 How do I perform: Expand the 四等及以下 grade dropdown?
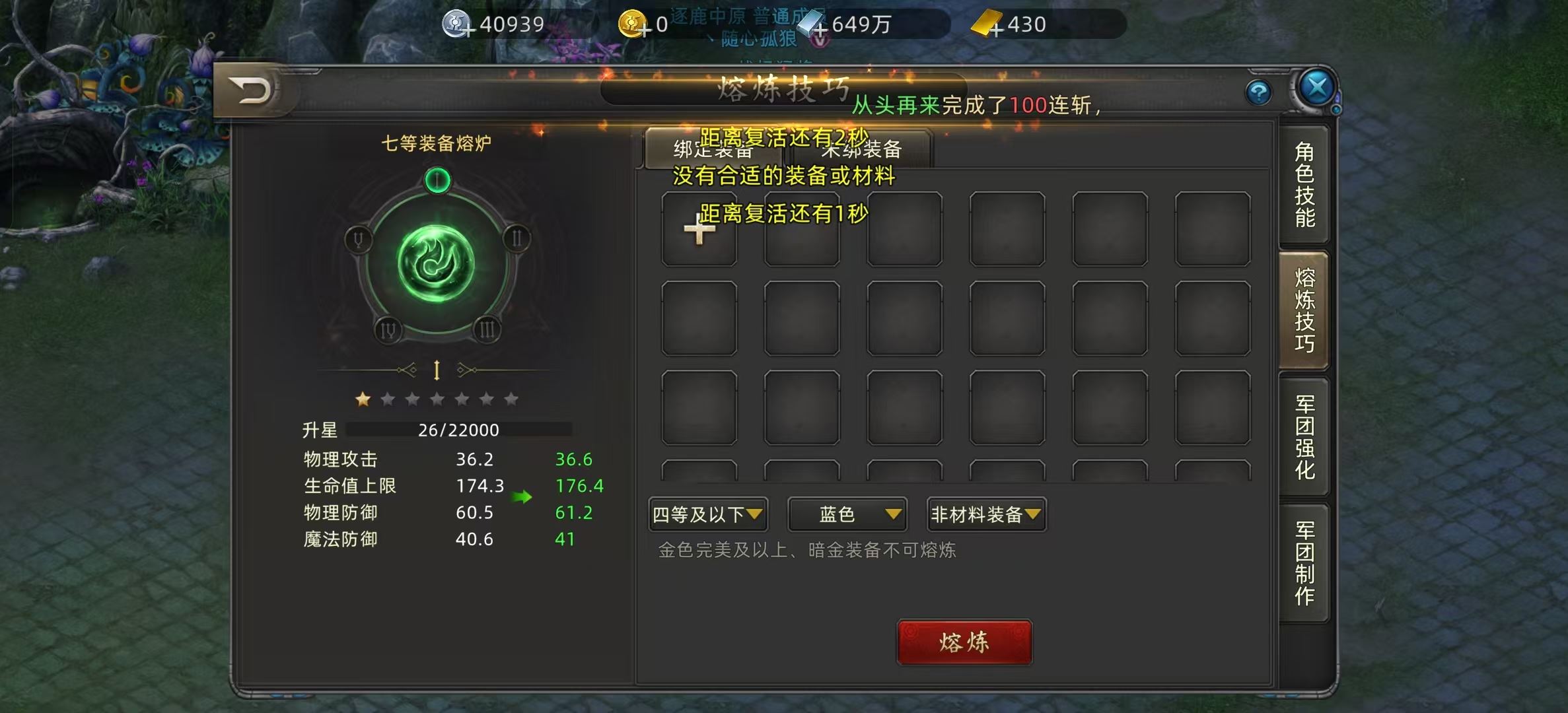pyautogui.click(x=708, y=514)
